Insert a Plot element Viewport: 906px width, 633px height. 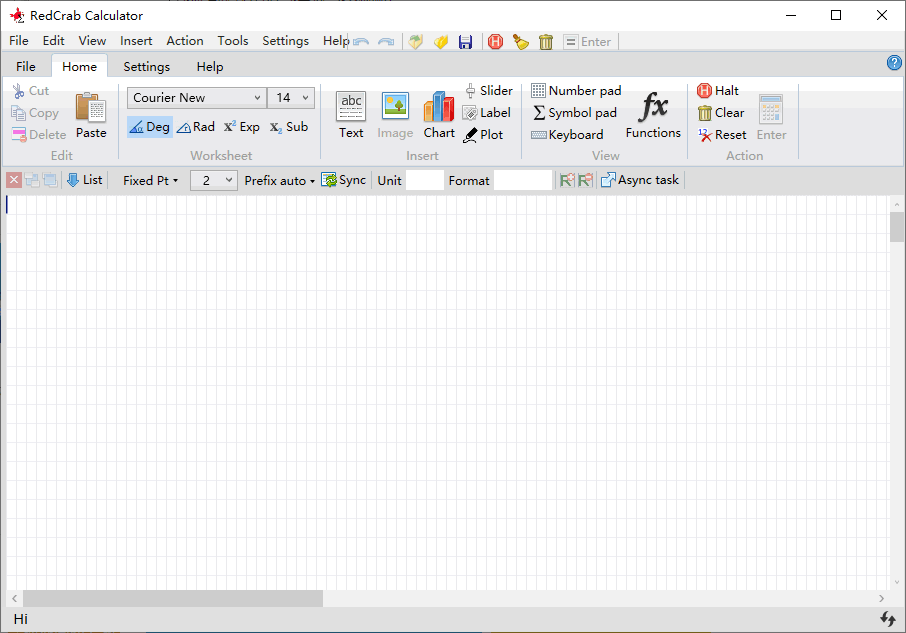point(483,135)
